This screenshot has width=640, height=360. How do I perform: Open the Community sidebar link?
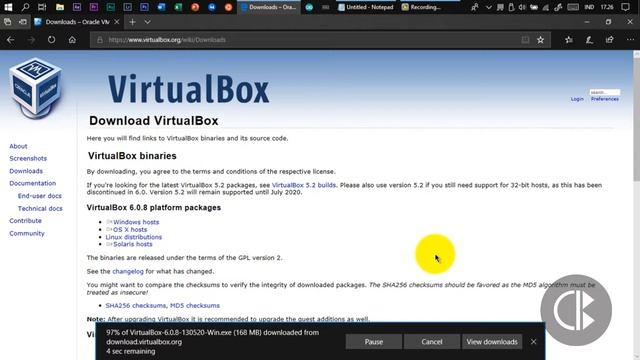[27, 233]
